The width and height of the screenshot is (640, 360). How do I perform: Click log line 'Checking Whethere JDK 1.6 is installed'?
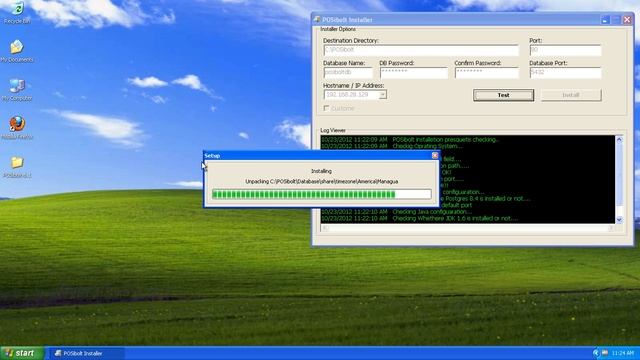point(420,218)
